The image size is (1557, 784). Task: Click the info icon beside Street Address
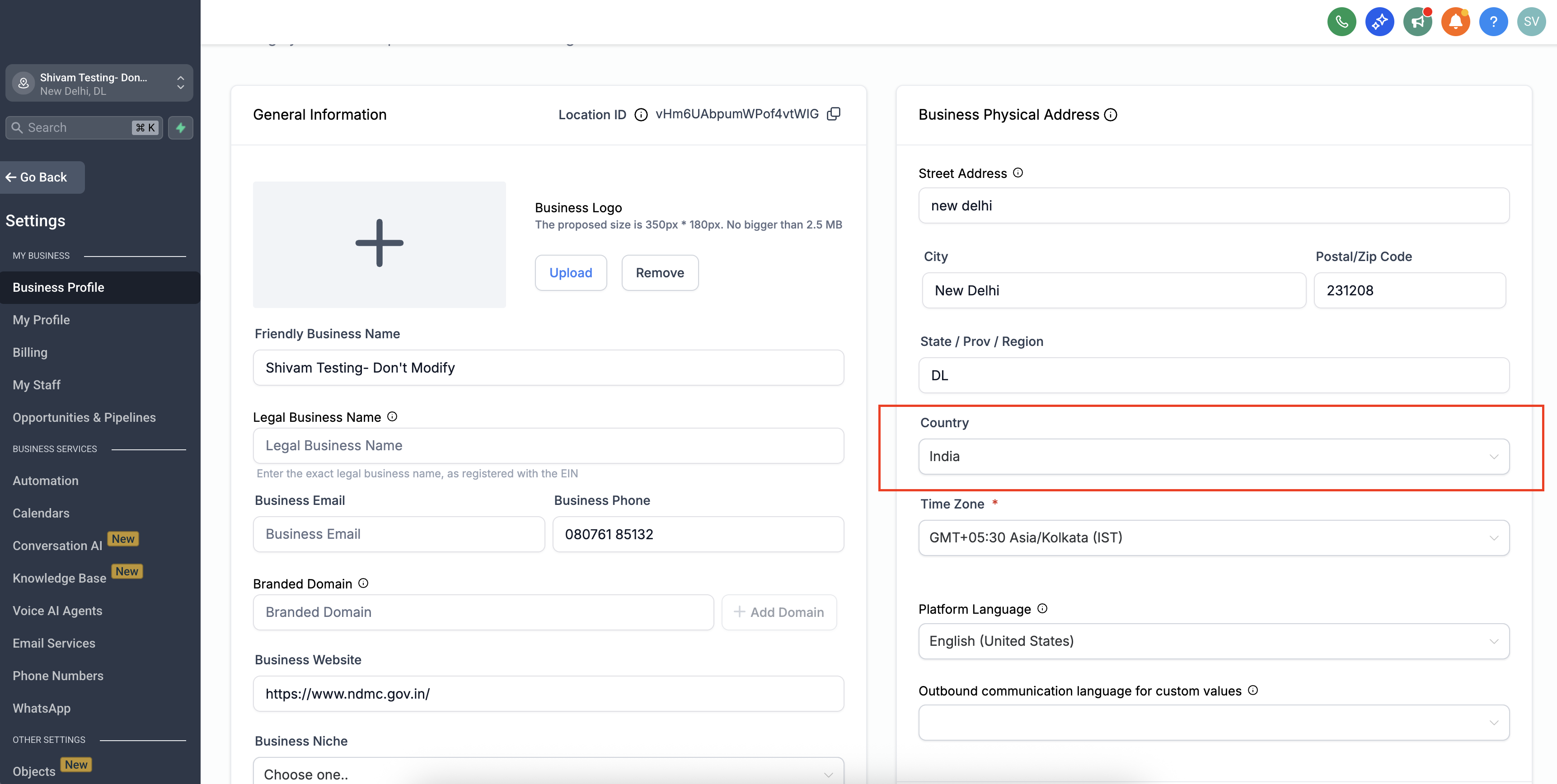1018,173
